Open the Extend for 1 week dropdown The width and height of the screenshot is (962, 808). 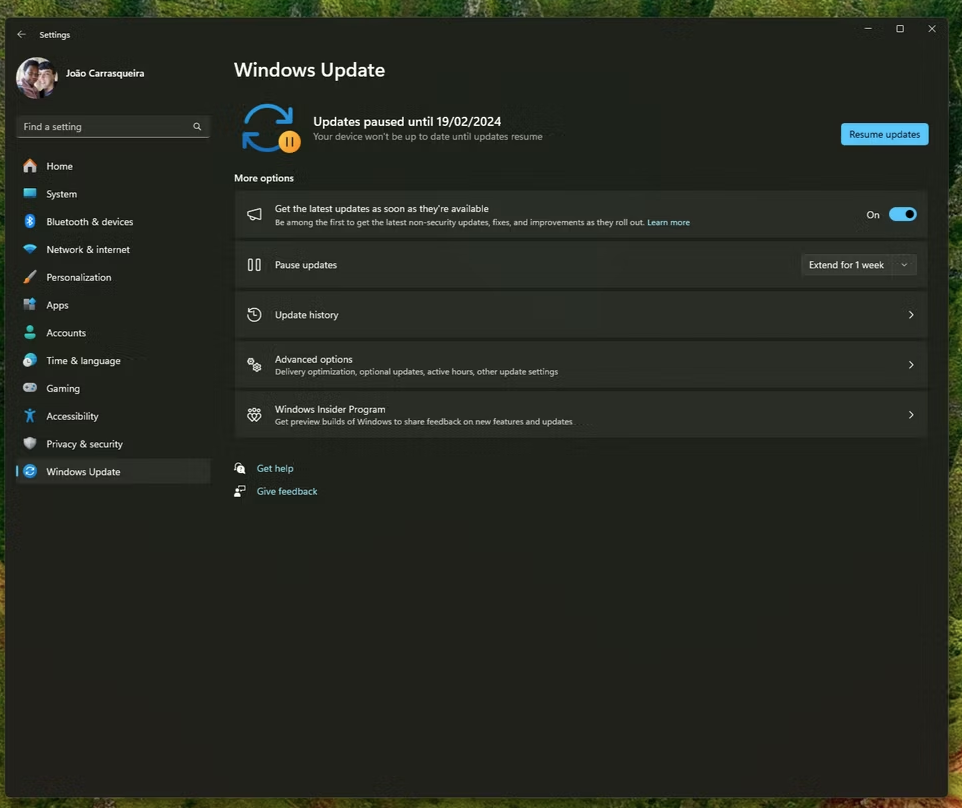pyautogui.click(x=858, y=265)
